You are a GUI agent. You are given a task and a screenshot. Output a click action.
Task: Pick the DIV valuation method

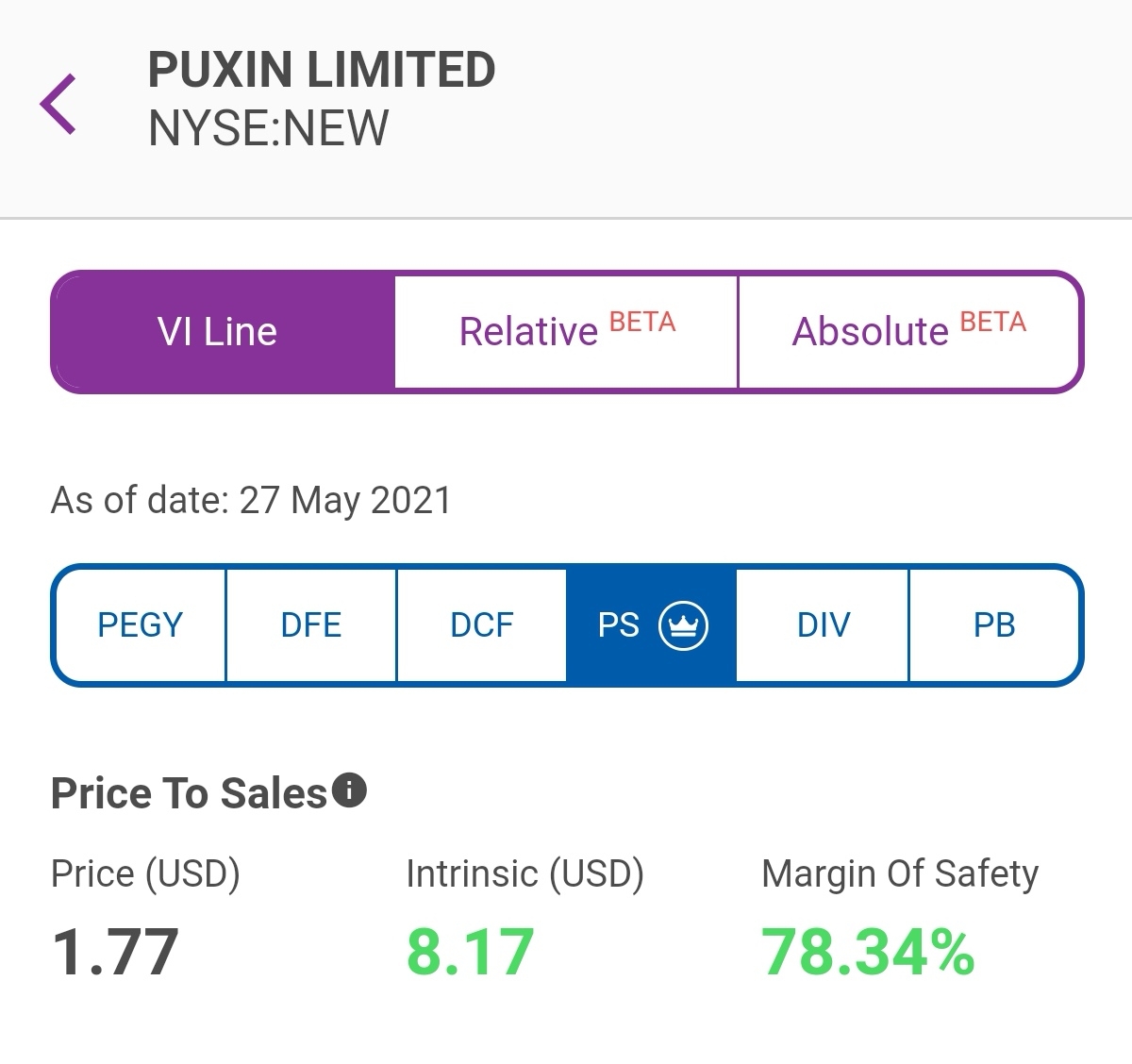tap(823, 625)
